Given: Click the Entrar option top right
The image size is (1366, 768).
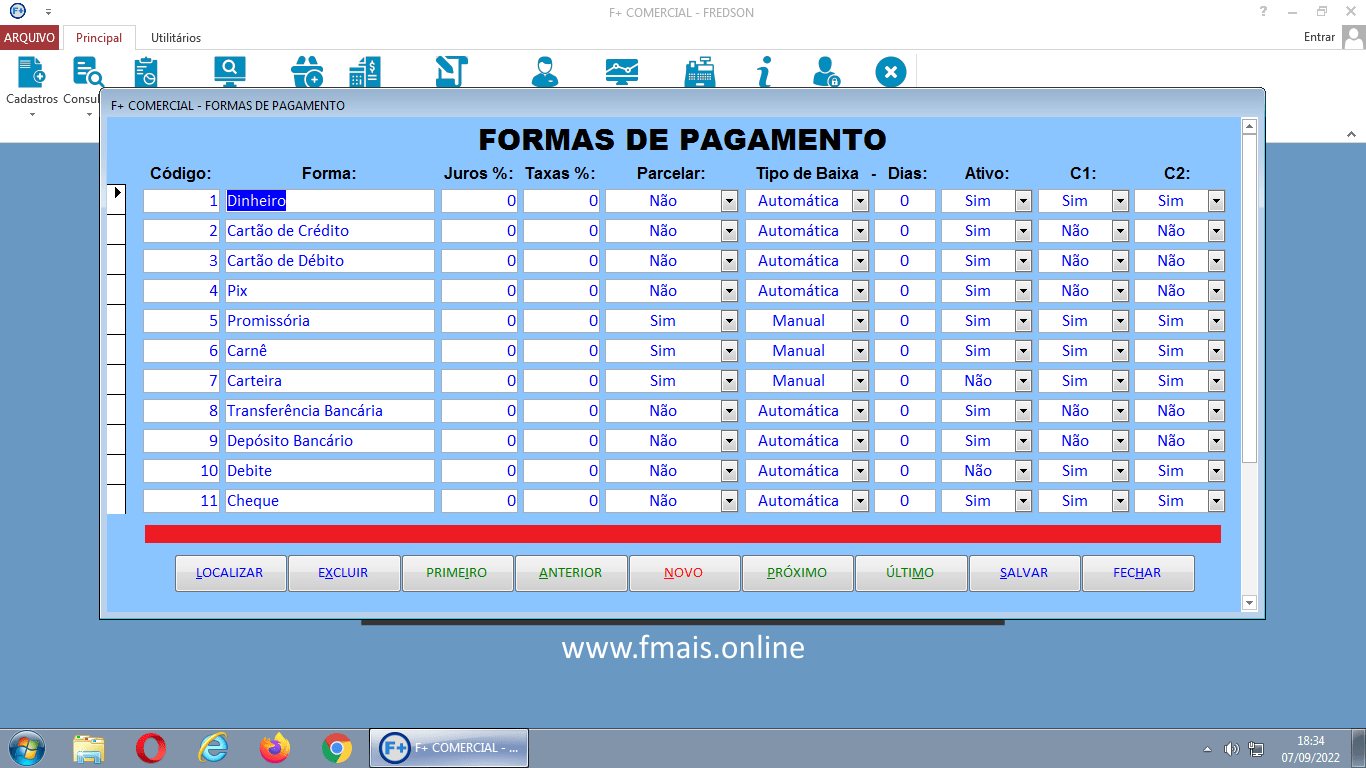Looking at the screenshot, I should click(x=1322, y=36).
